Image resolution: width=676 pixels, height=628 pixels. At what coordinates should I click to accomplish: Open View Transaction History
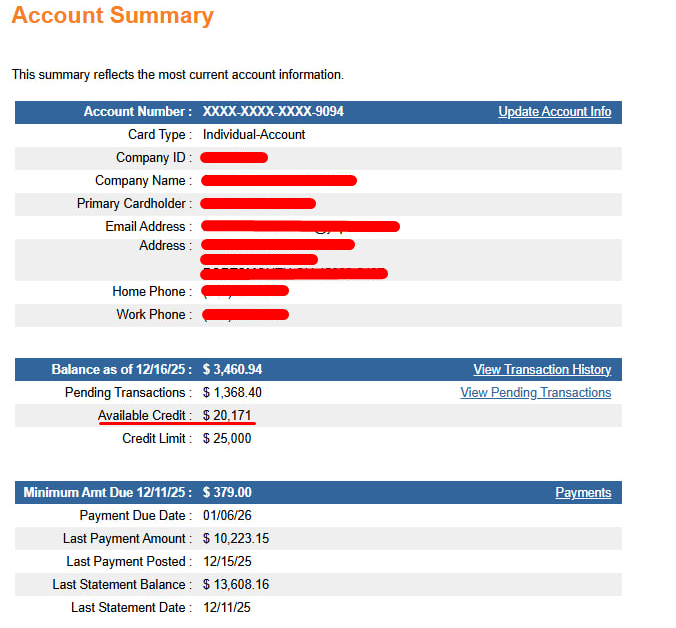pyautogui.click(x=541, y=370)
